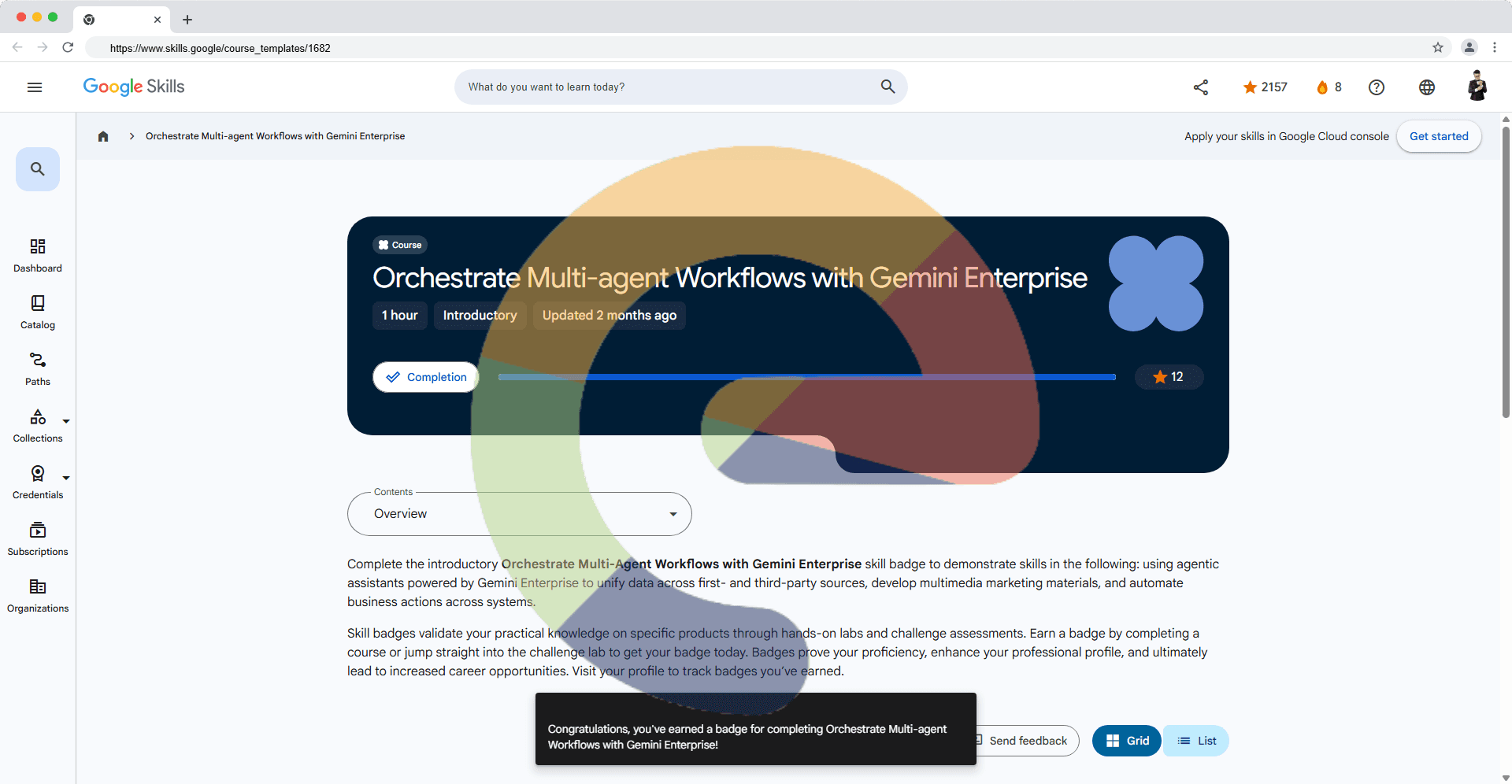Bookmark the page with the star icon
The image size is (1512, 784).
(x=1438, y=47)
